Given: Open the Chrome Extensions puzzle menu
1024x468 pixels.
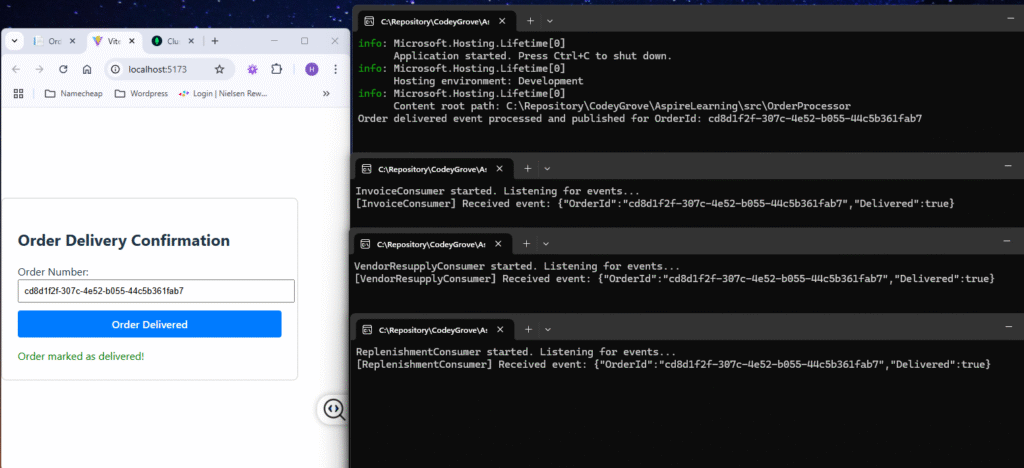Looking at the screenshot, I should (x=276, y=69).
